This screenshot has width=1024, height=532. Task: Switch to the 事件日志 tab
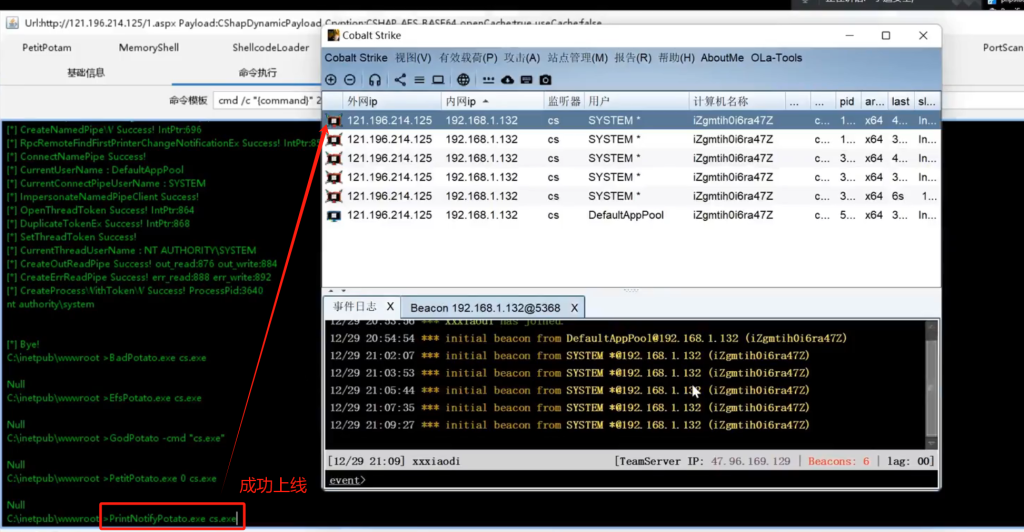pyautogui.click(x=355, y=307)
